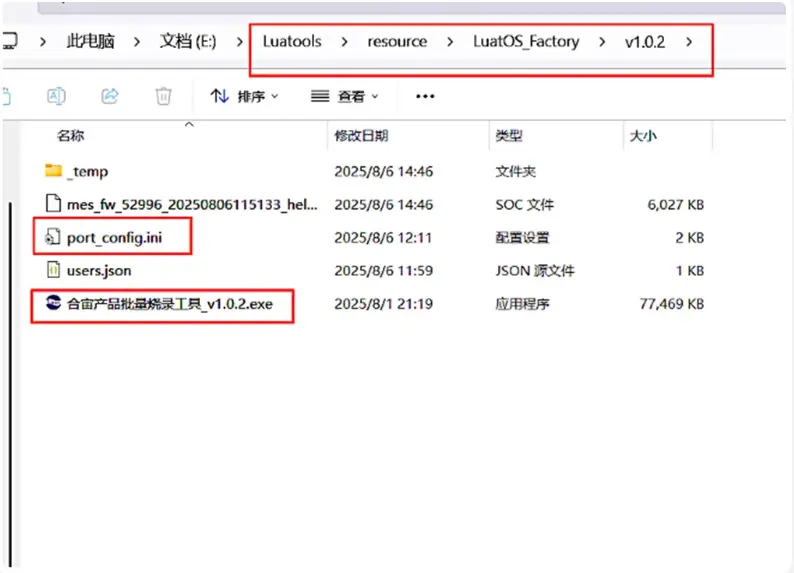Select the port_config.ini file icon

point(53,236)
